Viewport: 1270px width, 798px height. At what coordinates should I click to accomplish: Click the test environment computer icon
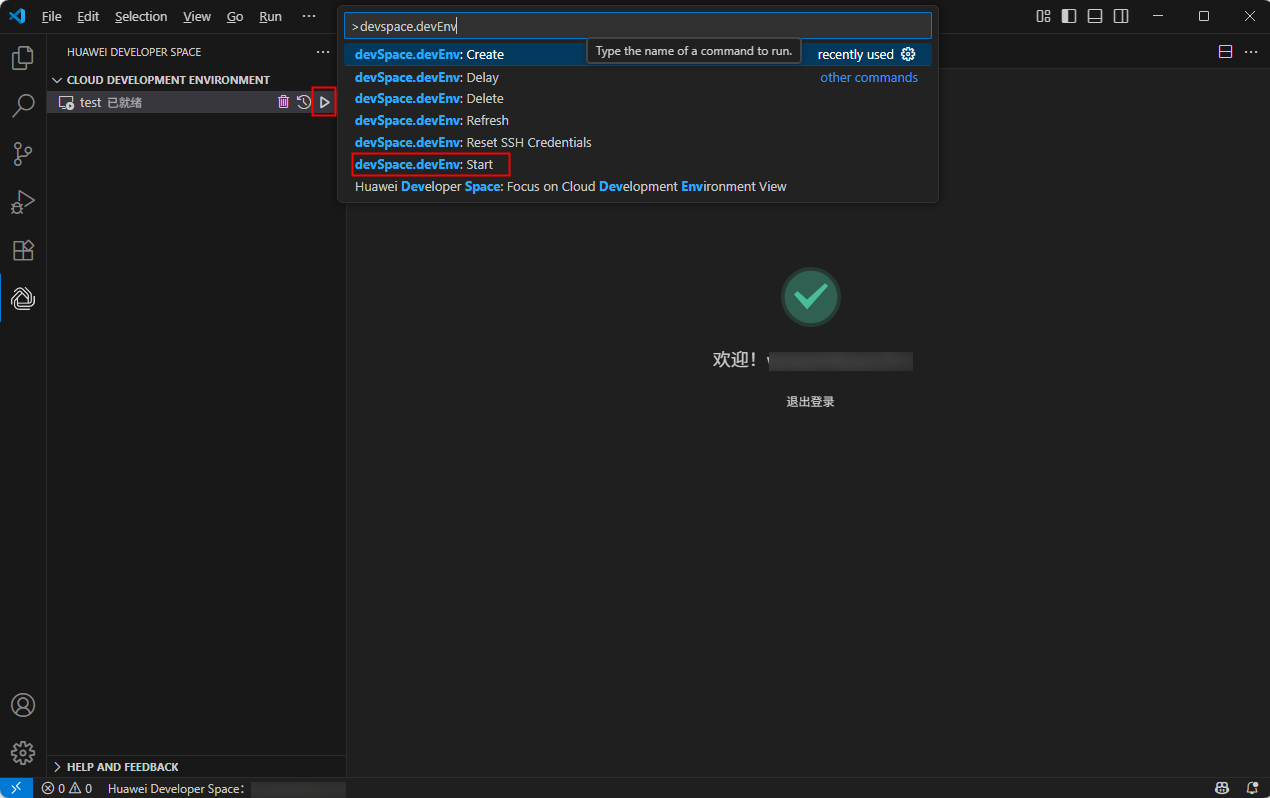67,102
